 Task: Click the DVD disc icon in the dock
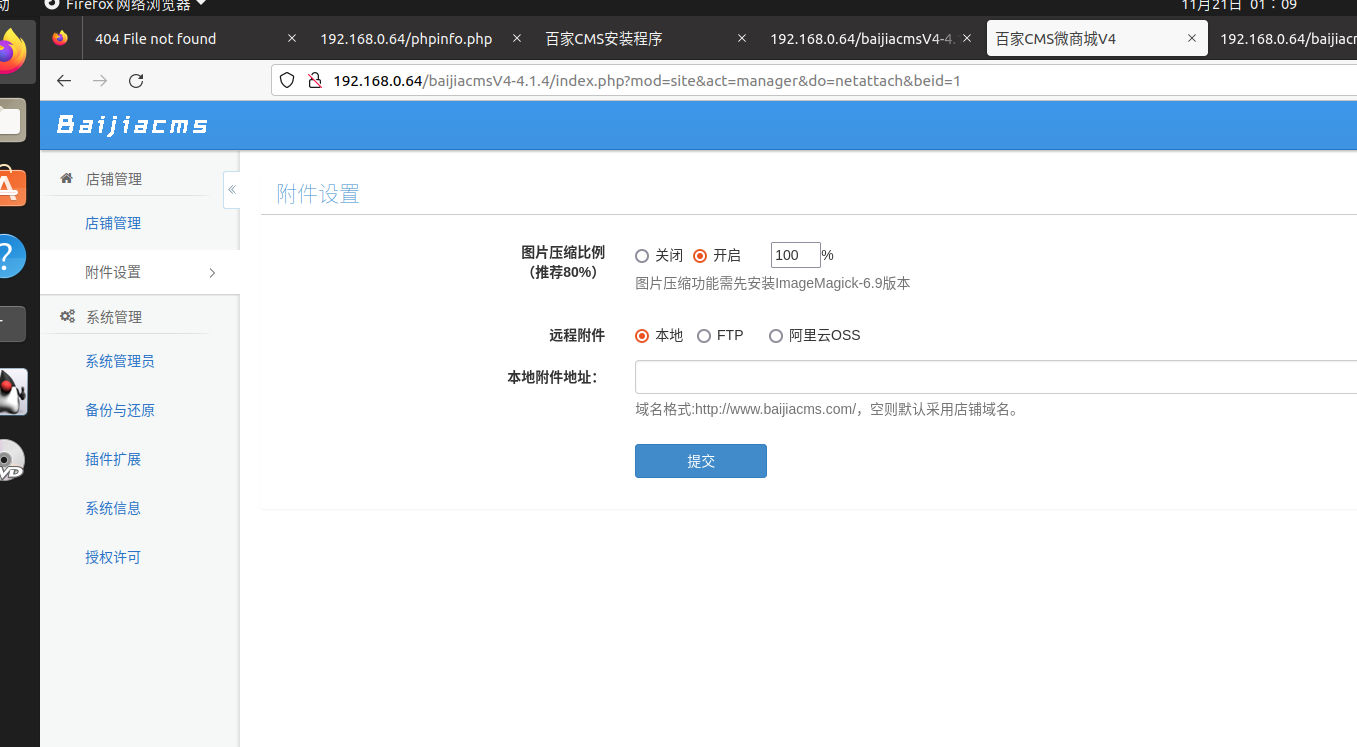tap(11, 460)
